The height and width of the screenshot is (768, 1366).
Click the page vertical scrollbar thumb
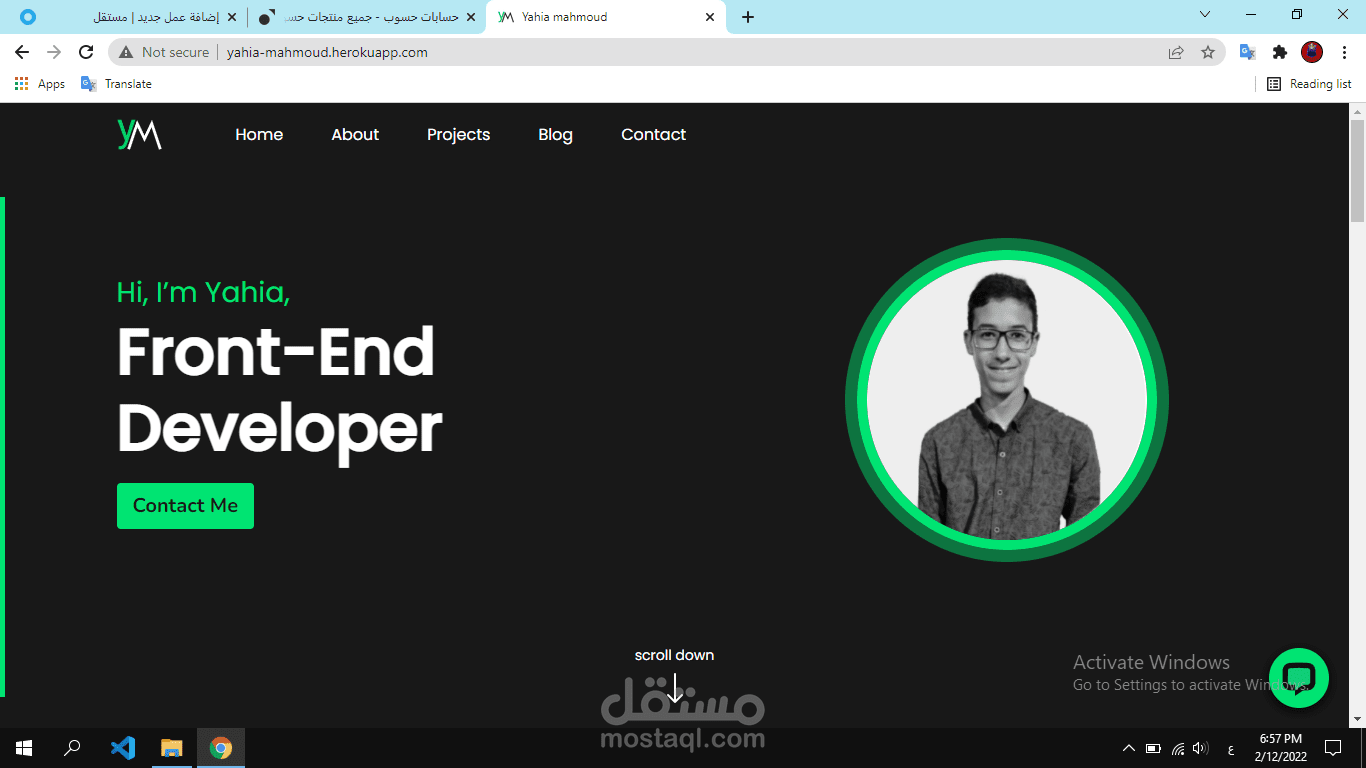[x=1357, y=170]
